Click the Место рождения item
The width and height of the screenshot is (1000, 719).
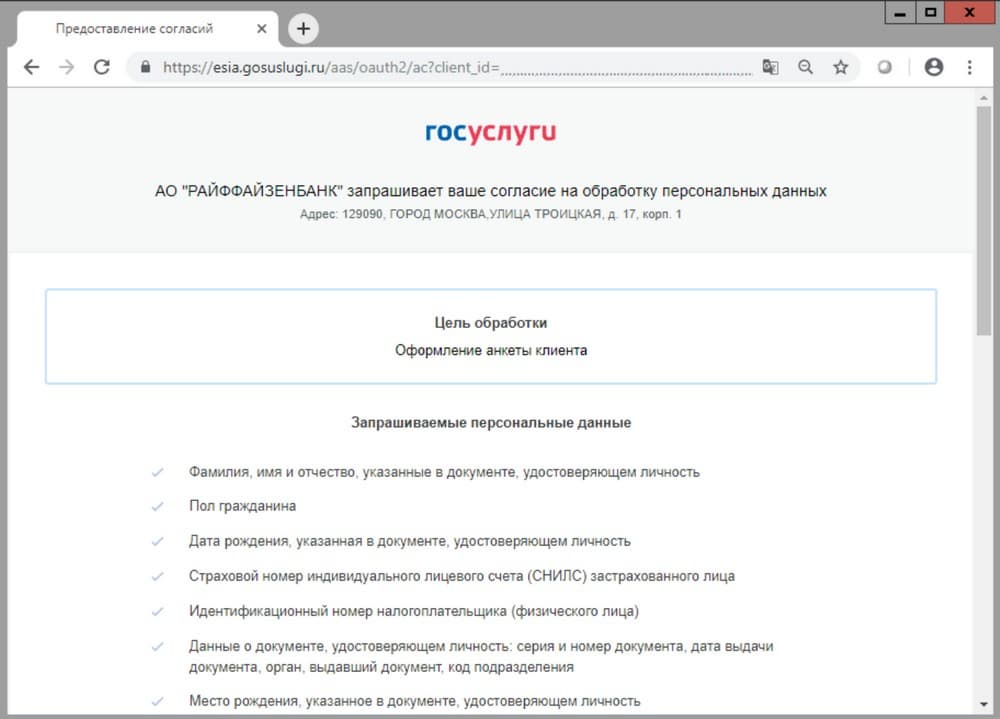click(415, 701)
